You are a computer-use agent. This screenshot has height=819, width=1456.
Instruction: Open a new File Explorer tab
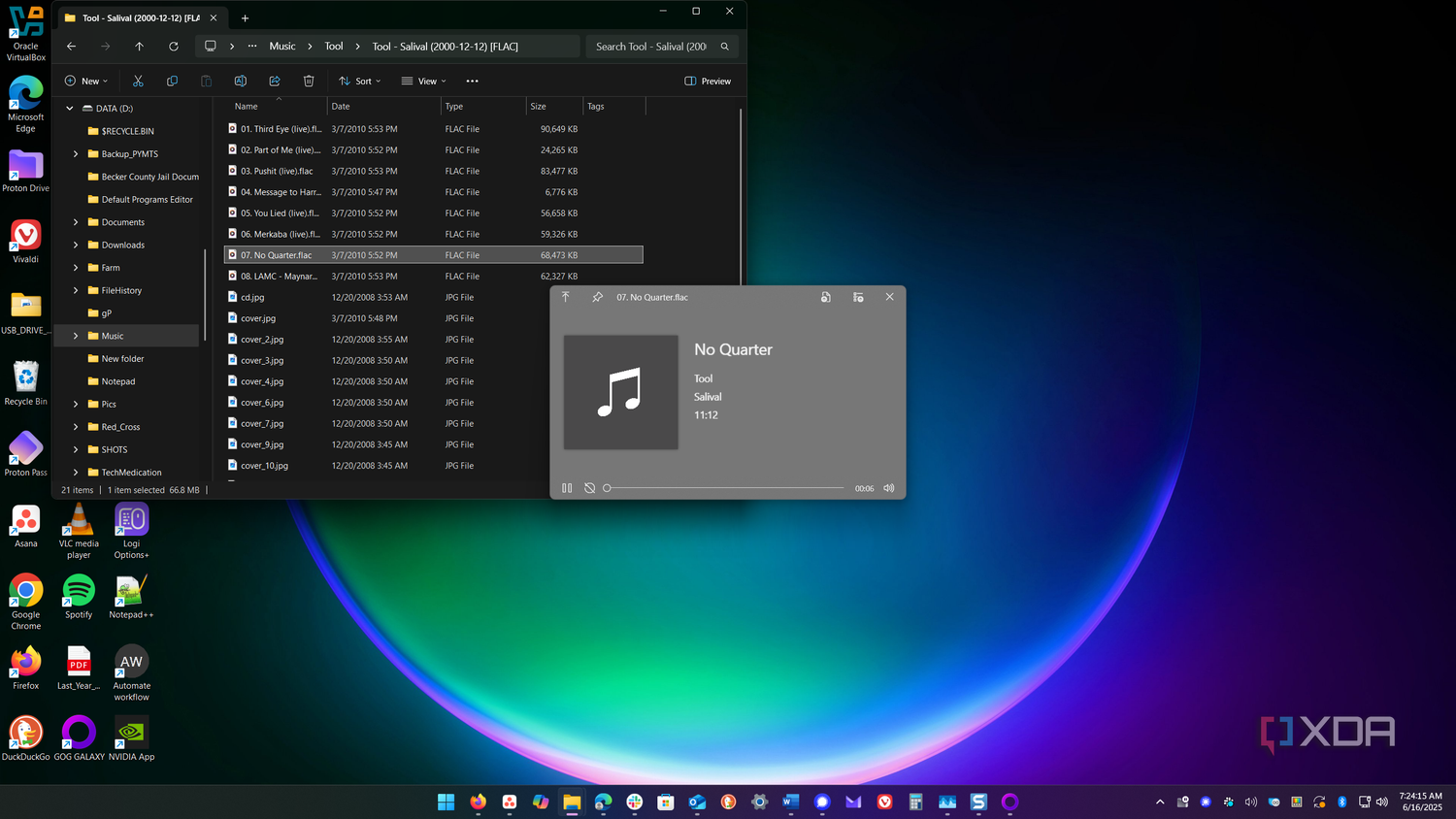(x=245, y=18)
